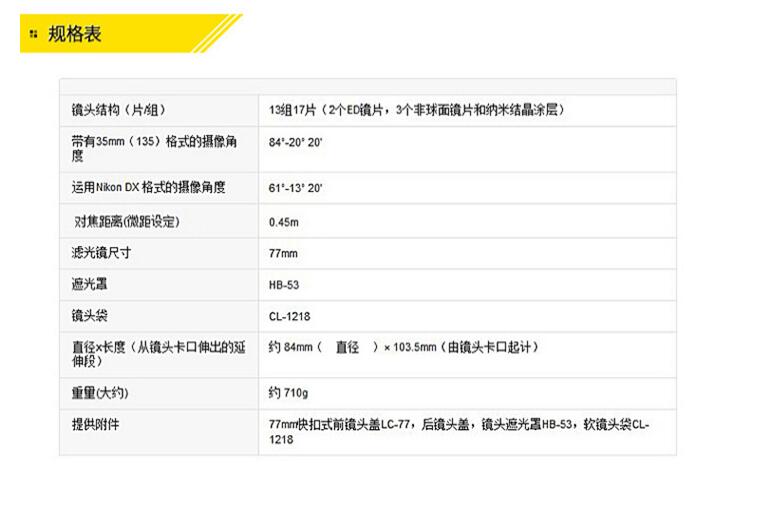
Task: Click the diagonal stripes on the yellow banner
Action: [214, 33]
